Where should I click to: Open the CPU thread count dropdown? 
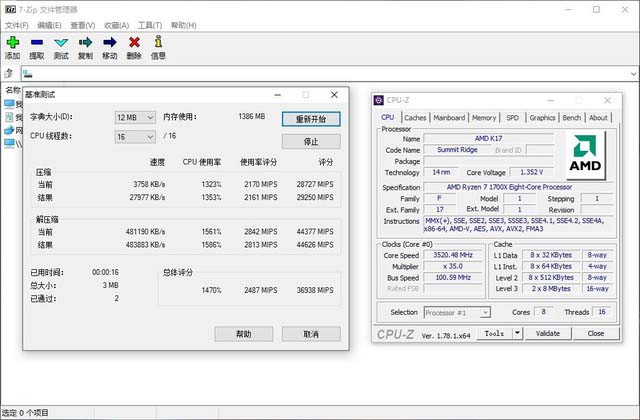click(135, 136)
